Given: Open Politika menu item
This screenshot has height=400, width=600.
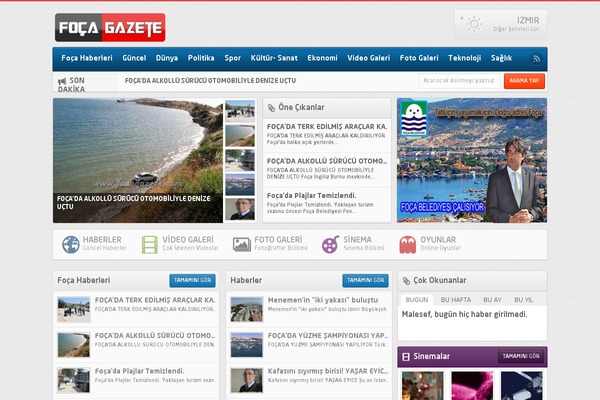Looking at the screenshot, I should click(201, 58).
